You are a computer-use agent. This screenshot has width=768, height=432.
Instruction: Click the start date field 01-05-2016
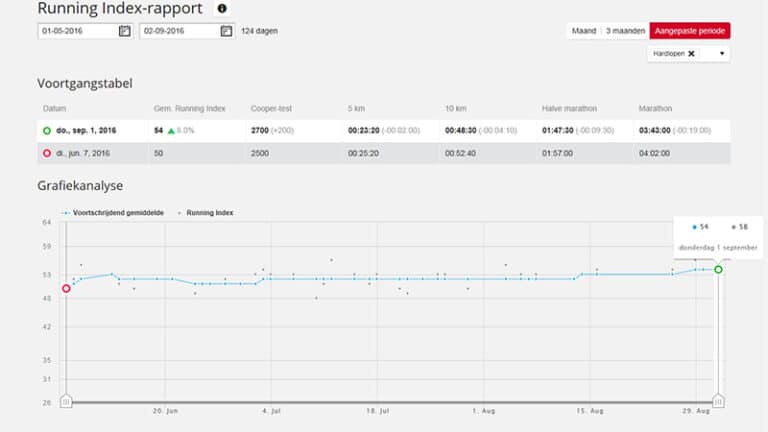pos(77,31)
